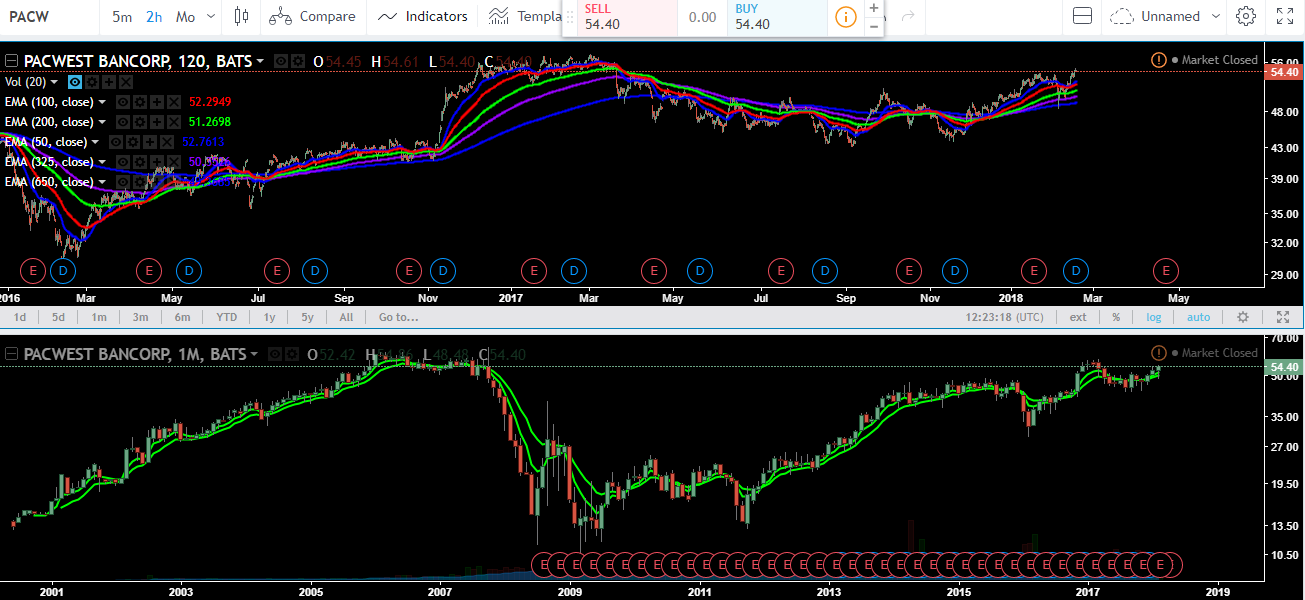Click the PACW symbol search field
The width and height of the screenshot is (1305, 600).
[x=30, y=16]
